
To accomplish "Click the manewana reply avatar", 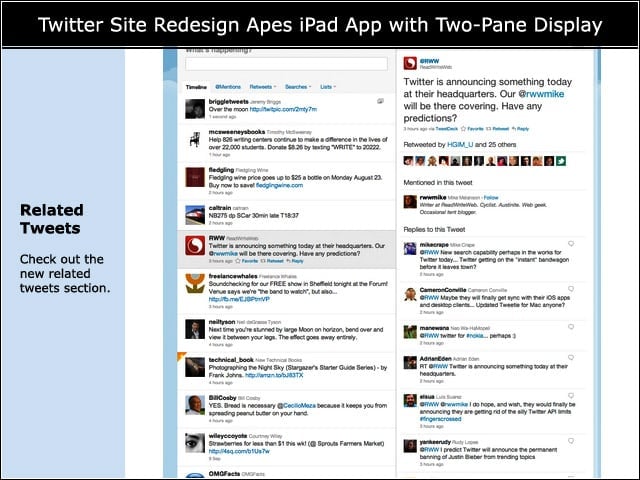I will click(410, 332).
